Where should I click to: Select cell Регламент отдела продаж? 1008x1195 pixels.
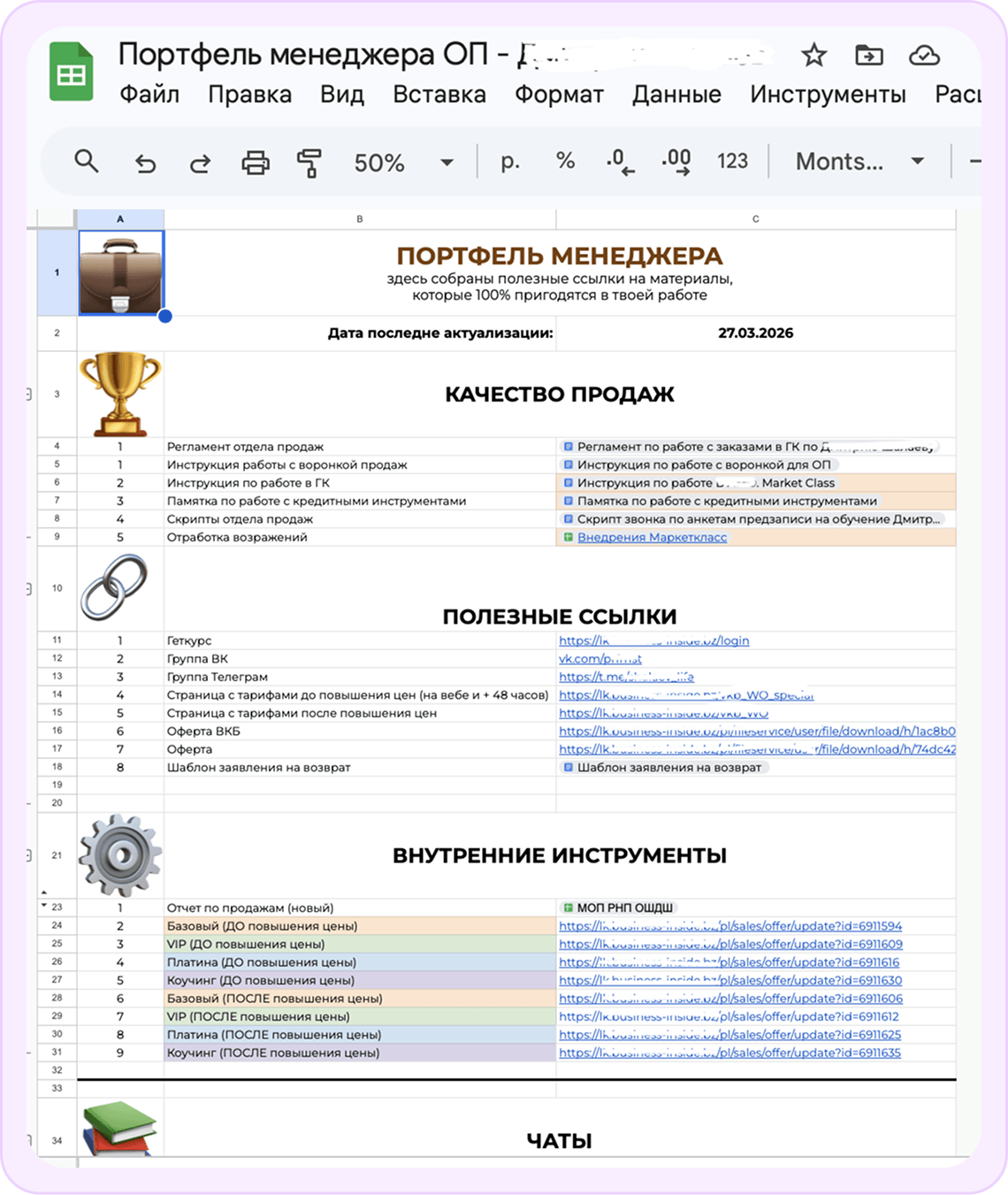(x=360, y=447)
